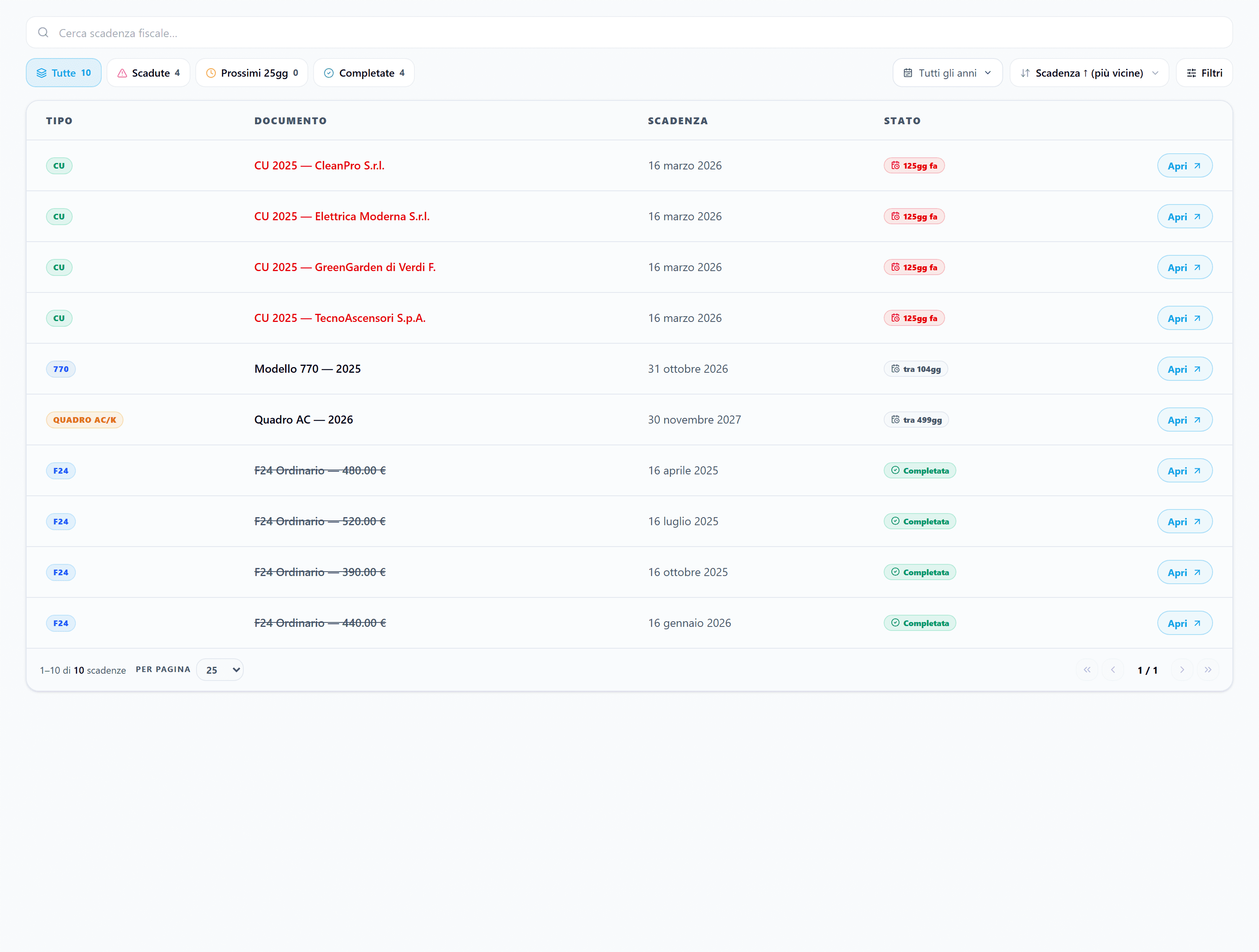The image size is (1259, 952).
Task: Click the '31 ottobre 2026' date cell
Action: tap(688, 369)
